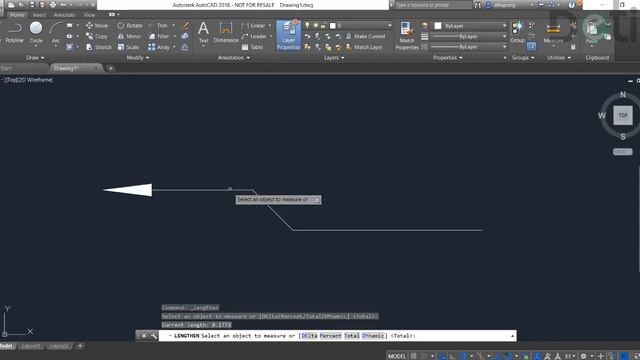The image size is (640, 360).
Task: Select the Polyline tool
Action: [14, 33]
